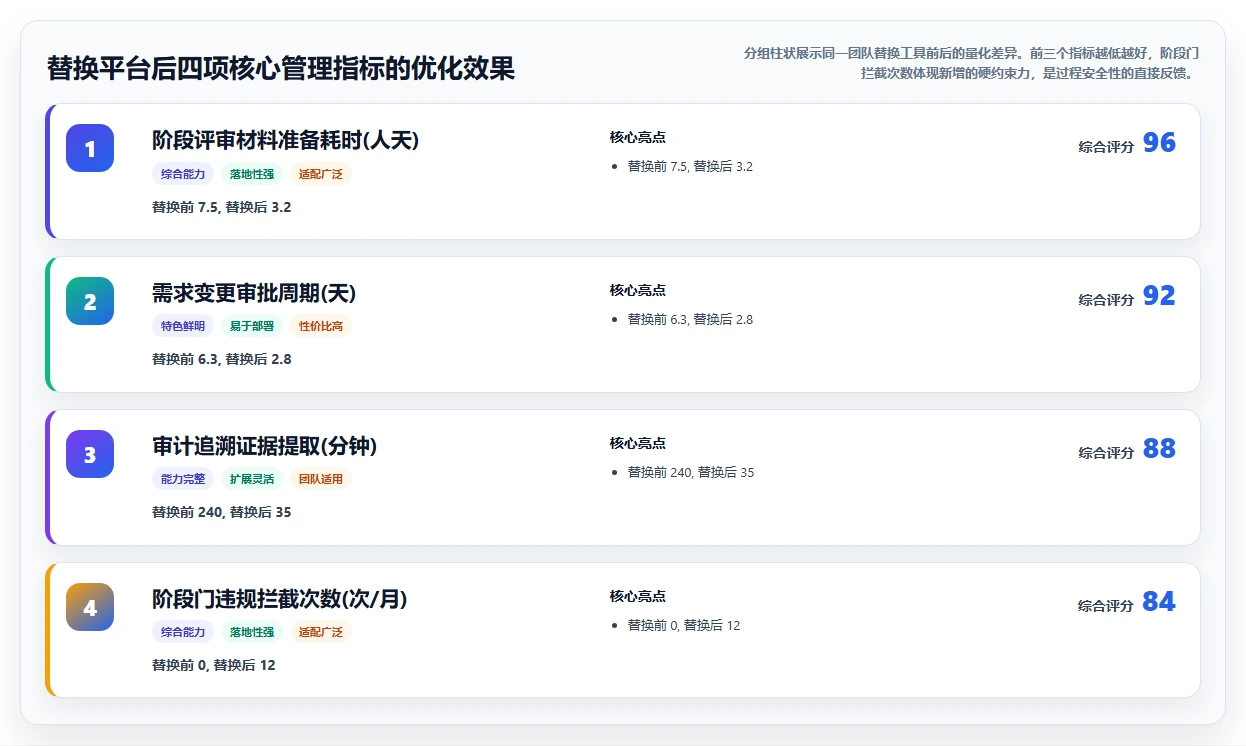This screenshot has width=1246, height=746.
Task: Select the 特色鲜明 tag
Action: coord(183,326)
